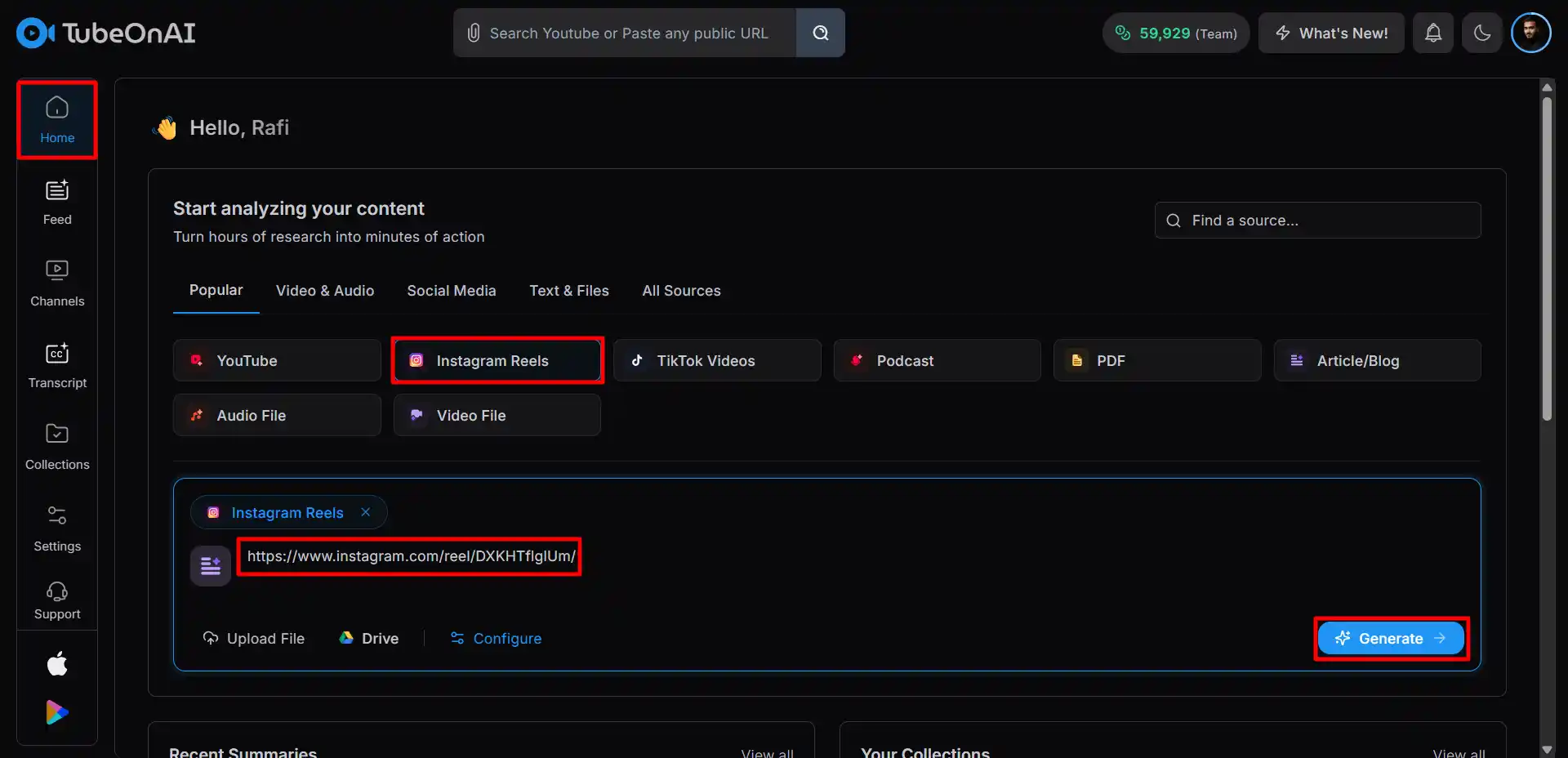Open the Support headset icon

click(x=57, y=600)
